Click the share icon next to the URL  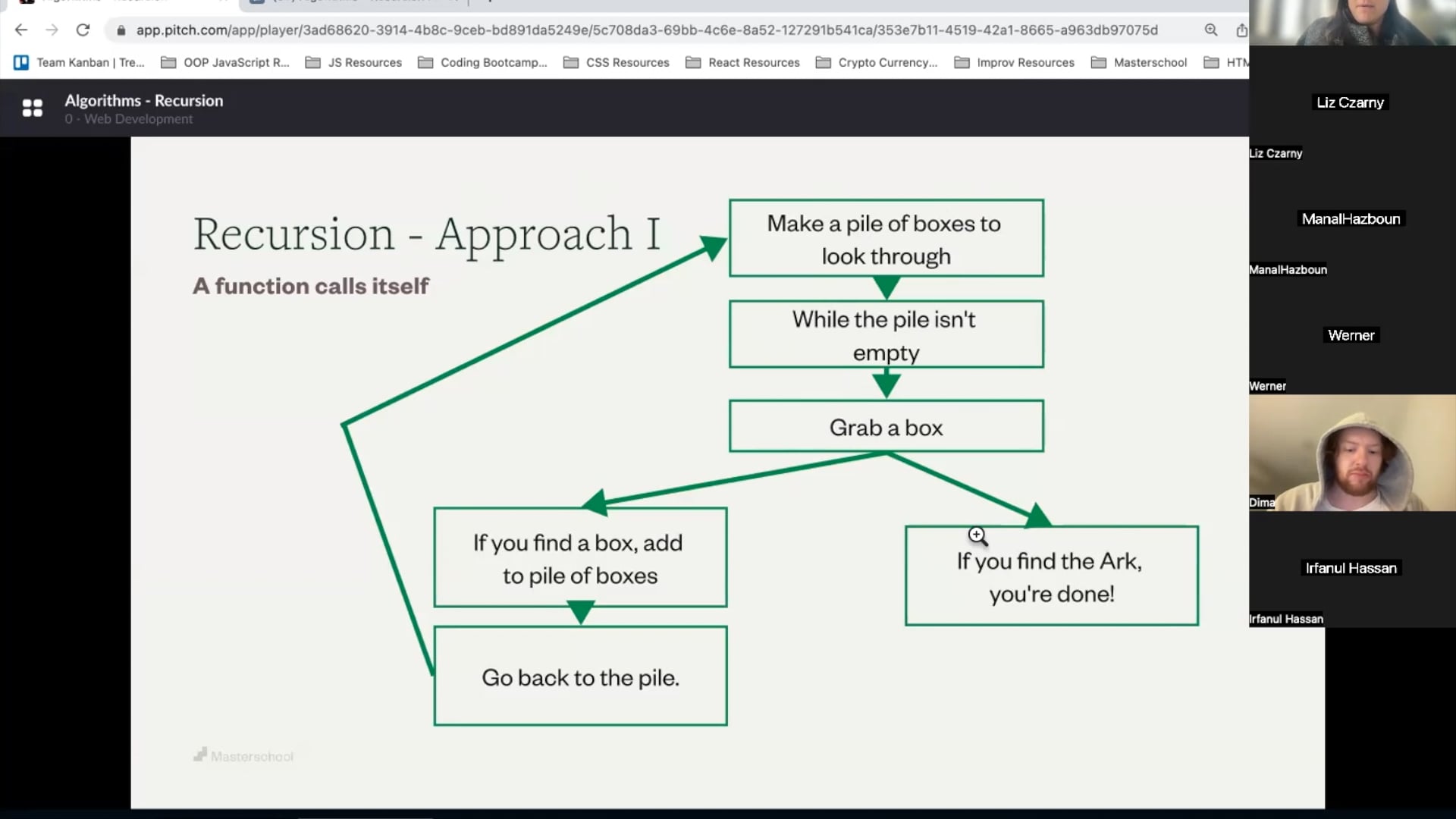tap(1241, 31)
